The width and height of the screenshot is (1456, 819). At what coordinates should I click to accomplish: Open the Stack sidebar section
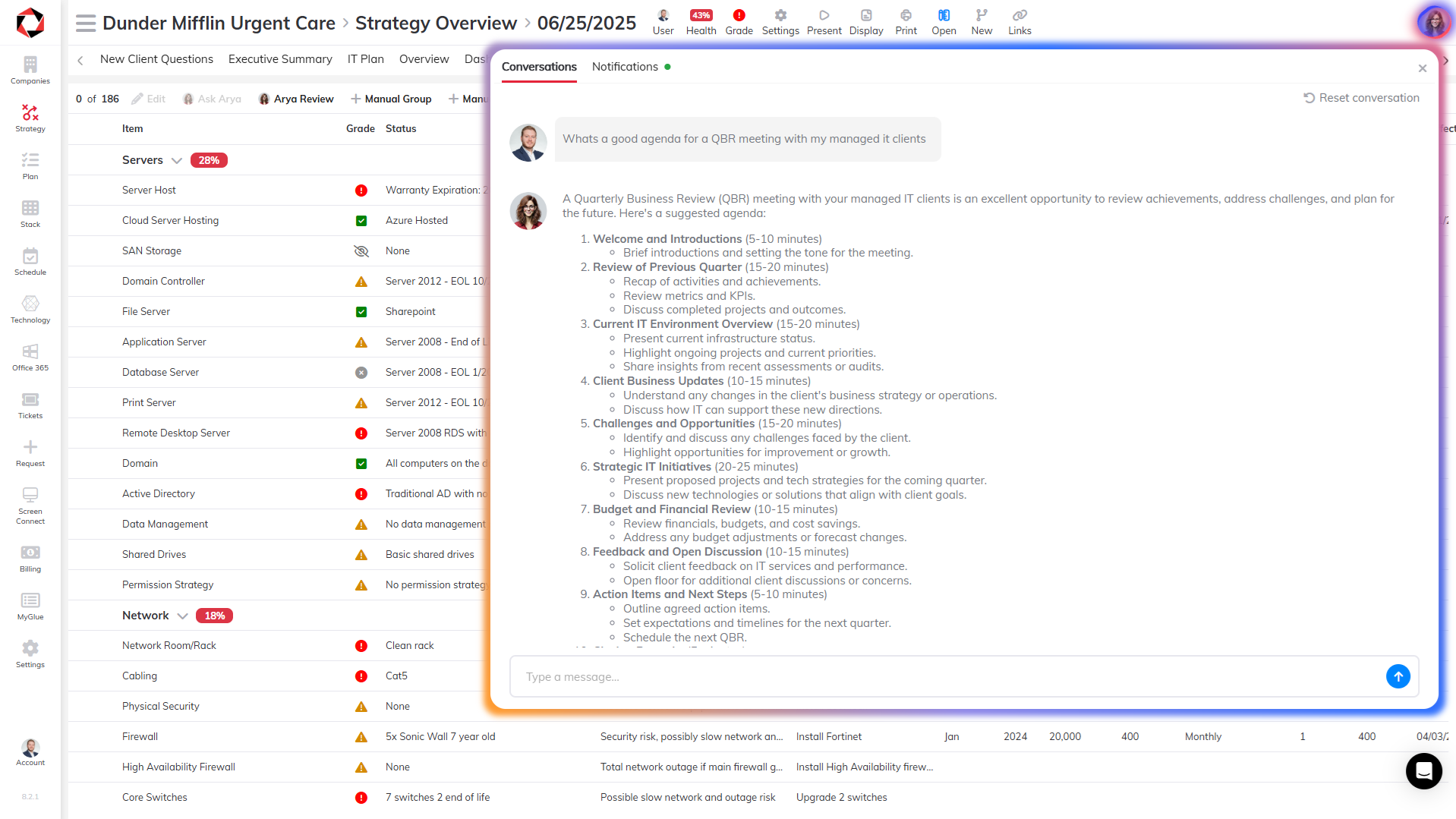point(30,213)
